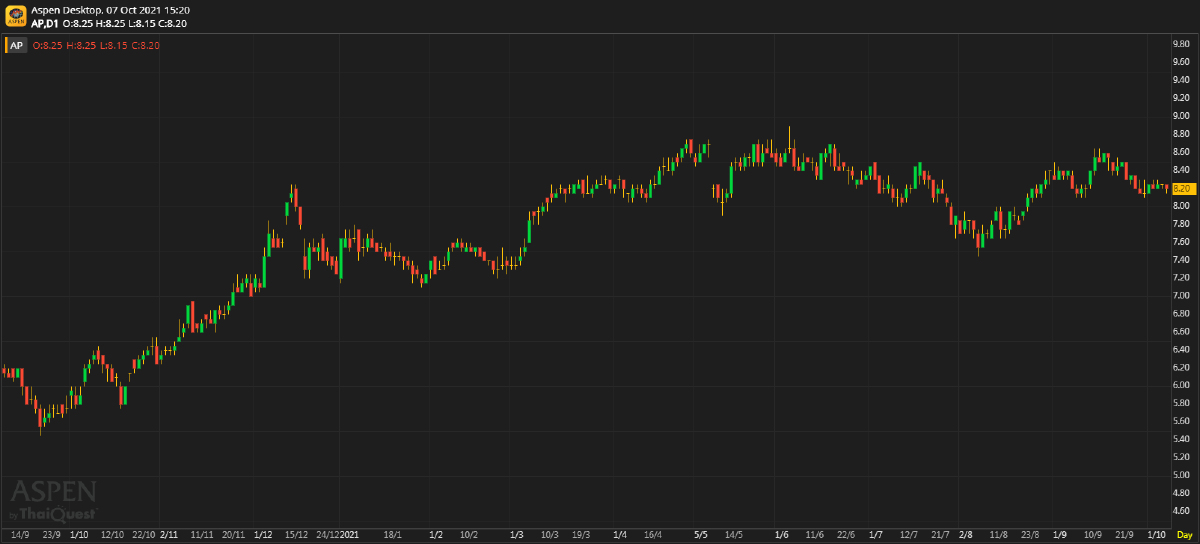
Task: Click the 5.00 price axis label
Action: click(1181, 475)
